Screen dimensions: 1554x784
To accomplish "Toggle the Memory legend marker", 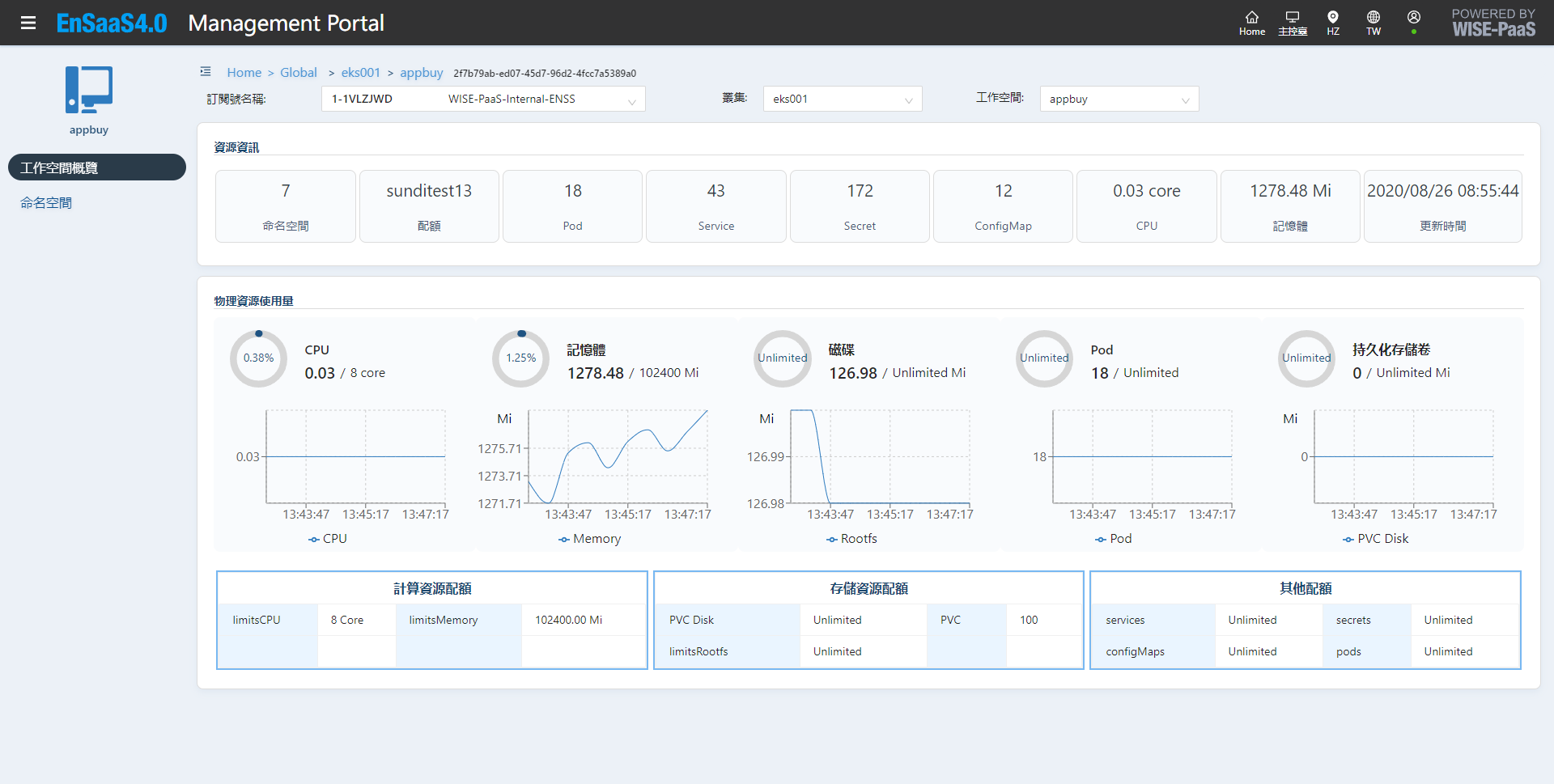I will [564, 539].
